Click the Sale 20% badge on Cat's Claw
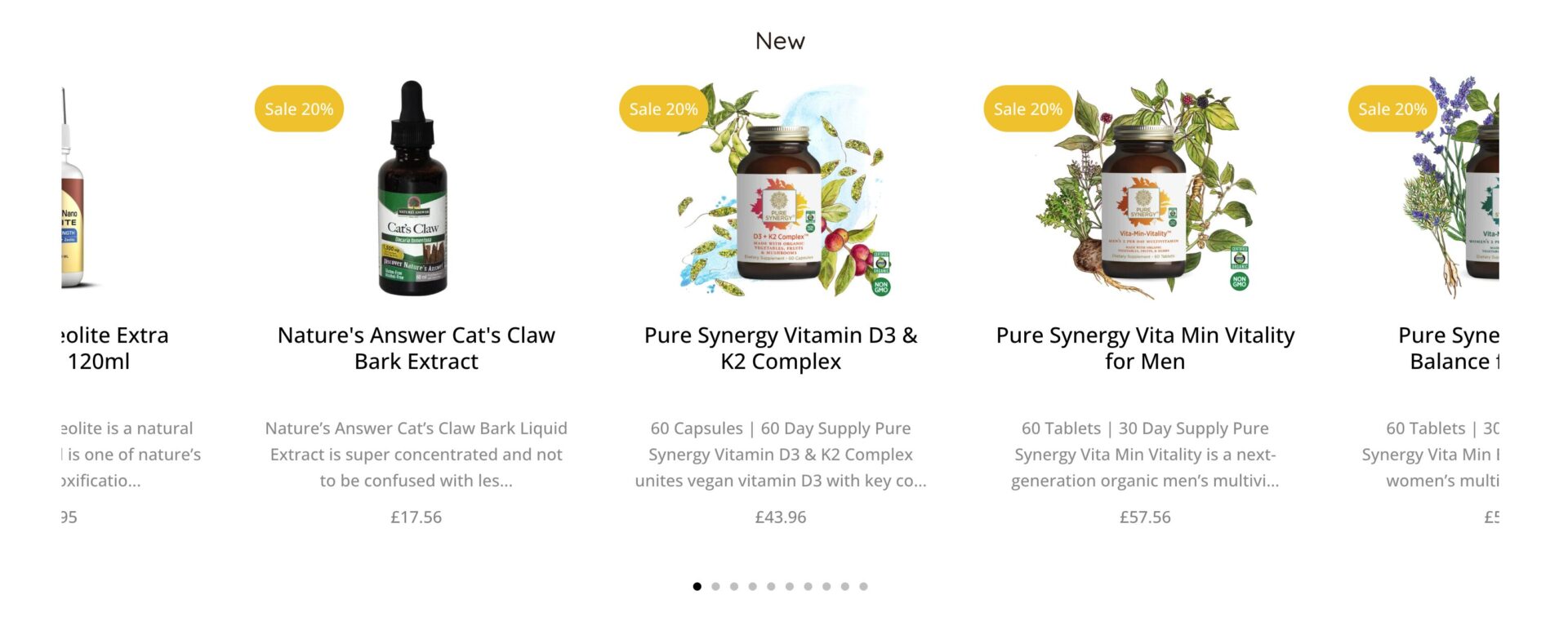The height and width of the screenshot is (626, 1568). point(299,109)
